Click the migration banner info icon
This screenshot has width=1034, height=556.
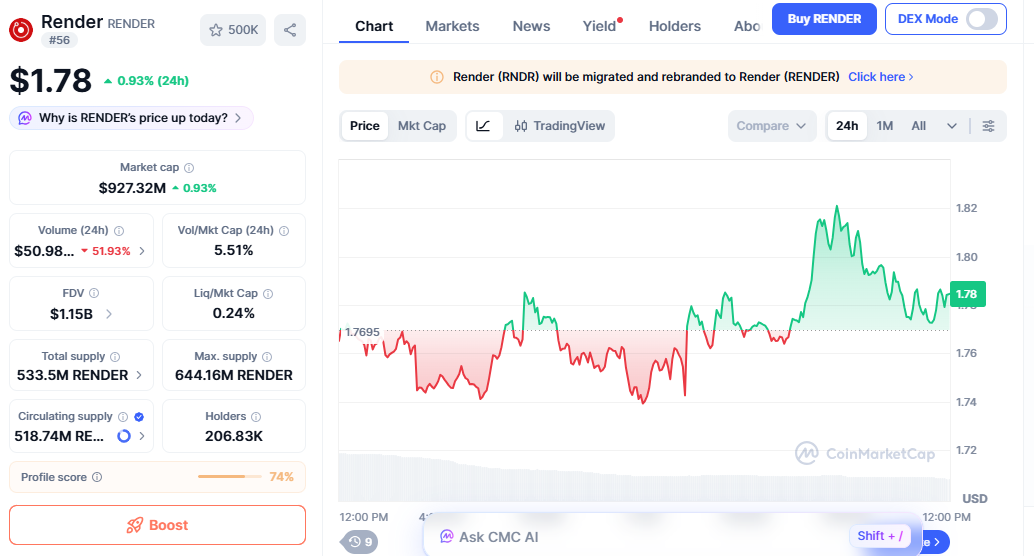[437, 77]
